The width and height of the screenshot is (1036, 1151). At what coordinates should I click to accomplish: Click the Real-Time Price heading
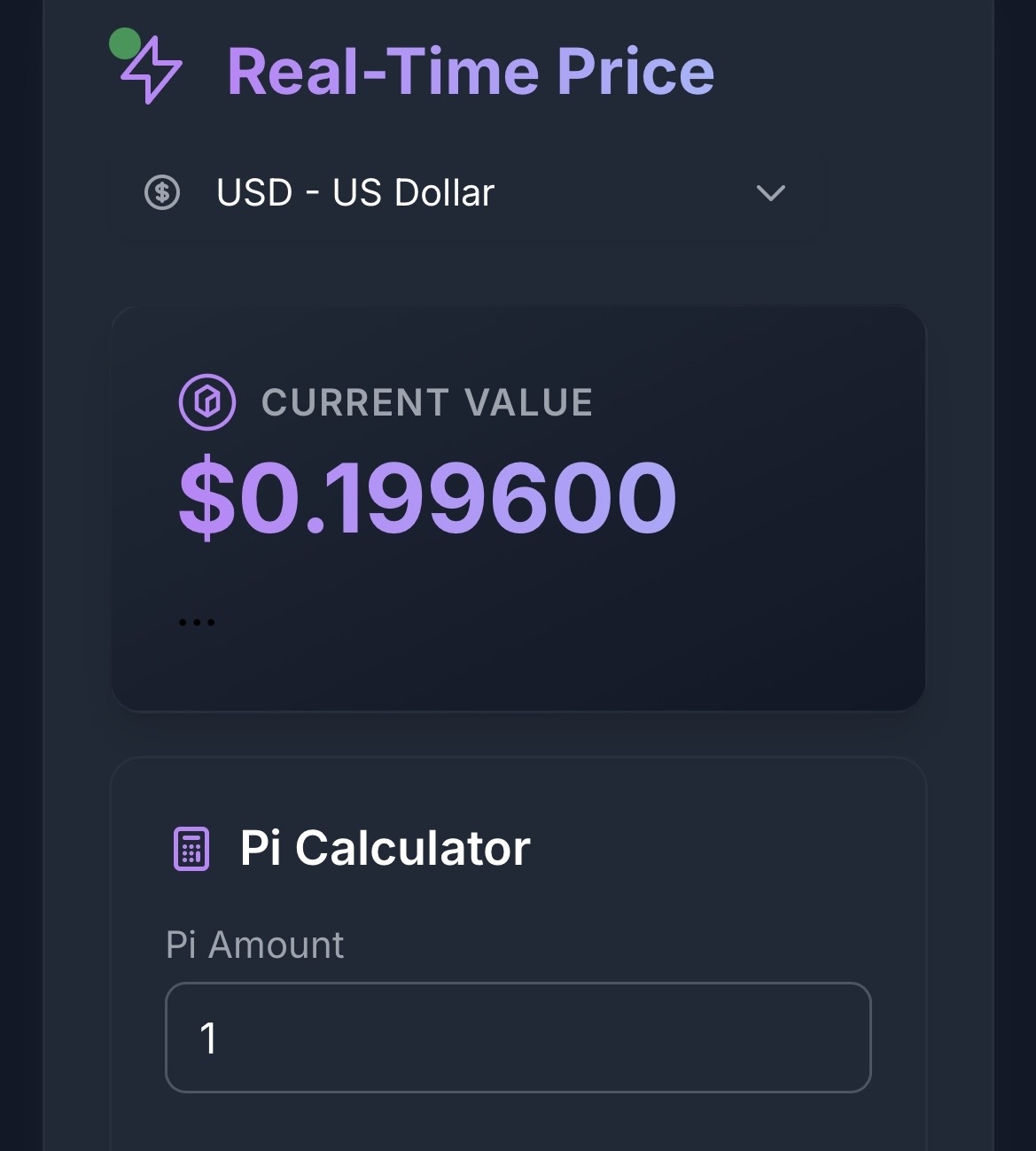point(471,72)
